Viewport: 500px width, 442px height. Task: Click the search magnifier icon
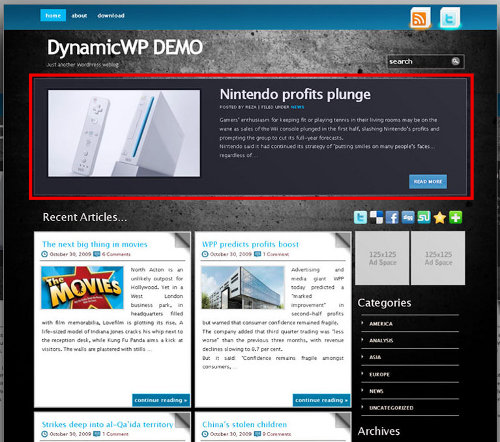455,61
